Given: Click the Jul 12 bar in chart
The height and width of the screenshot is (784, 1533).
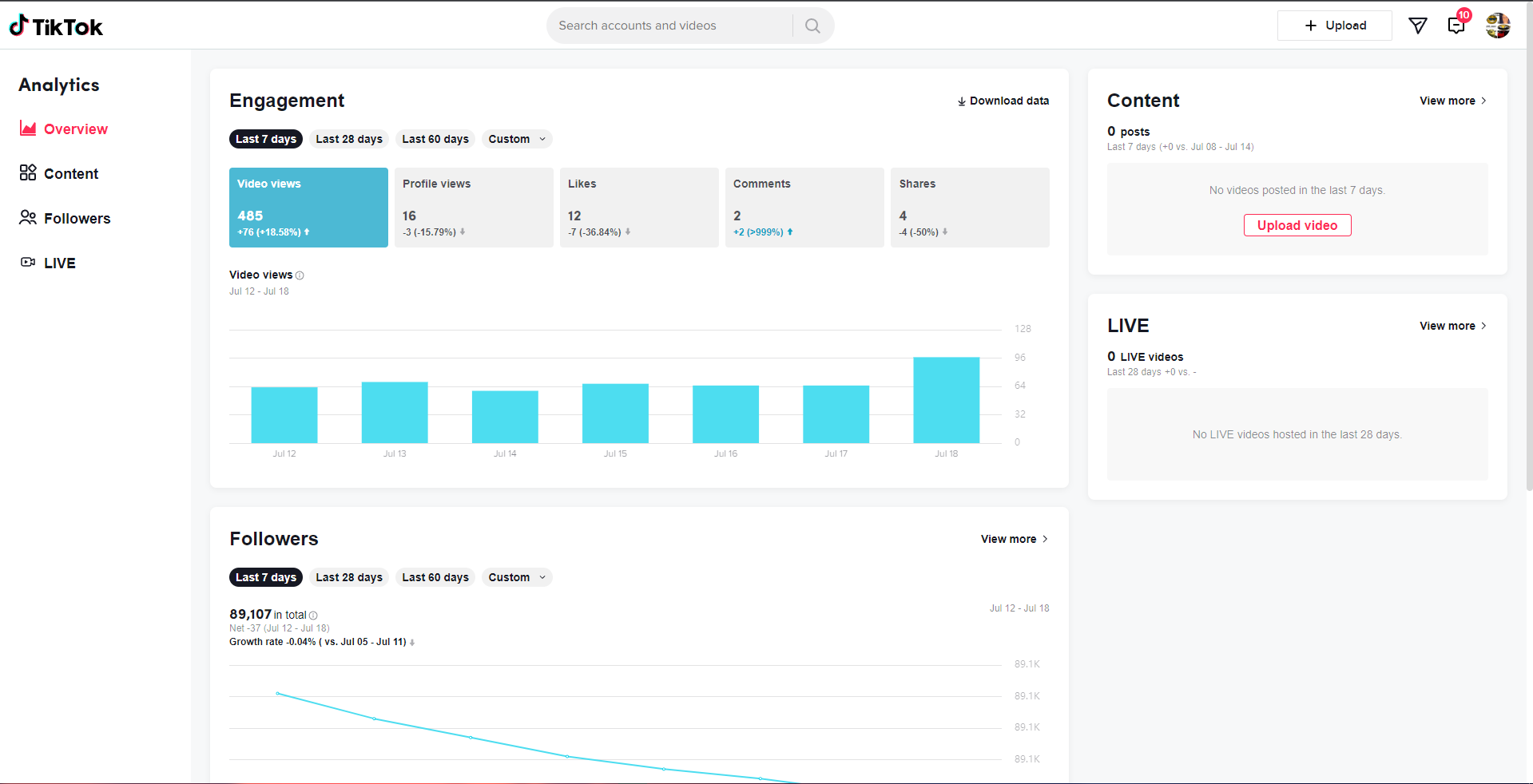Looking at the screenshot, I should coord(284,415).
